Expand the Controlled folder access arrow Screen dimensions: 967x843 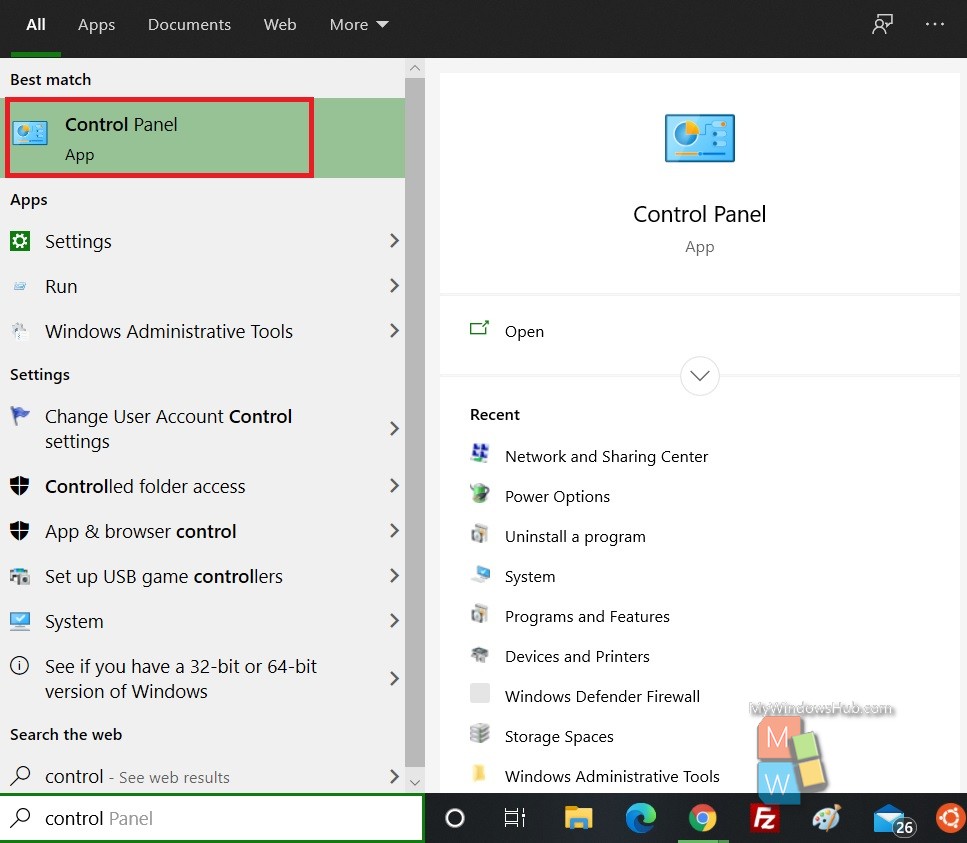click(394, 486)
